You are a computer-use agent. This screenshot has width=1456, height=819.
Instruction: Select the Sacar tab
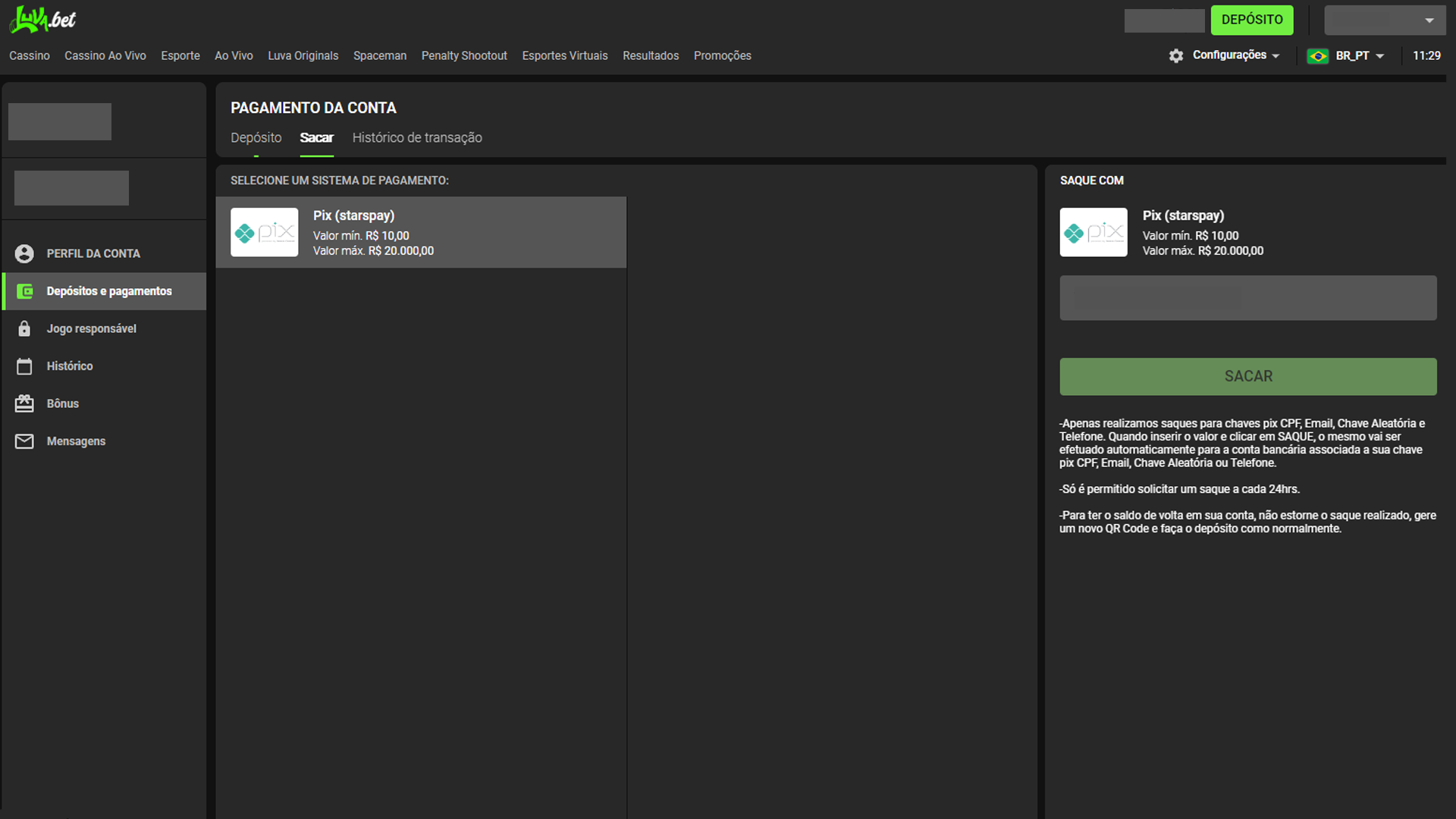[316, 138]
